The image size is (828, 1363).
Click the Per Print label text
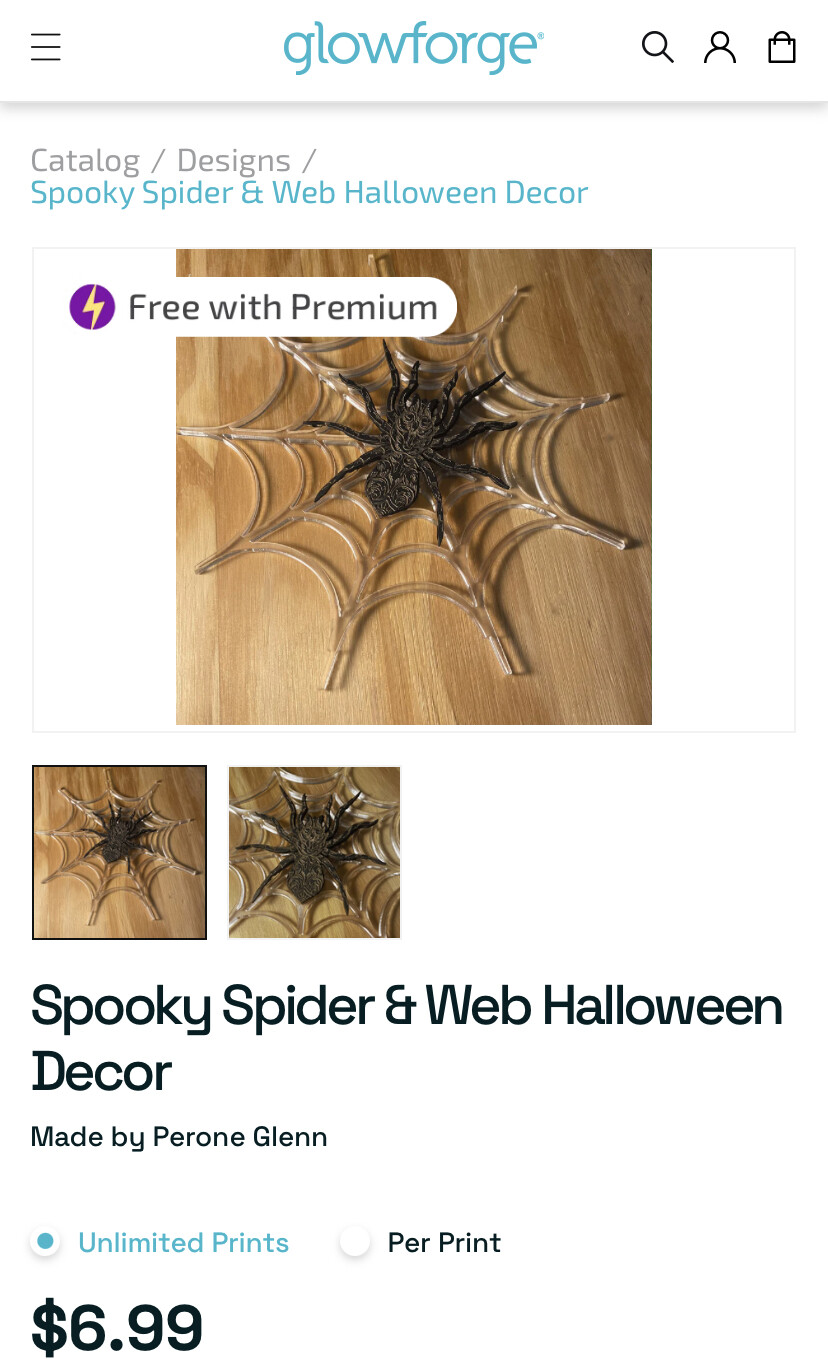click(x=444, y=1242)
